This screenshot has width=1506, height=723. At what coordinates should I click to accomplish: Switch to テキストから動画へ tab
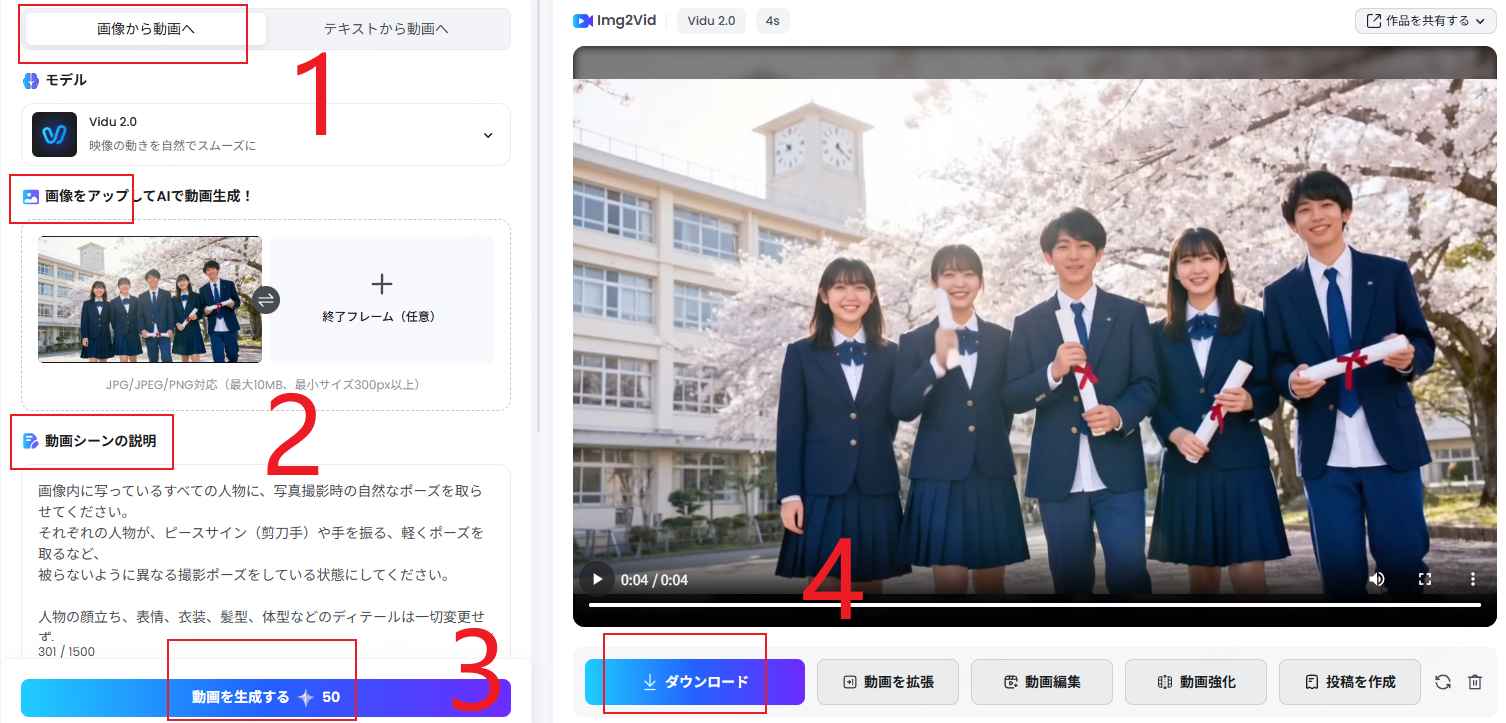(386, 29)
